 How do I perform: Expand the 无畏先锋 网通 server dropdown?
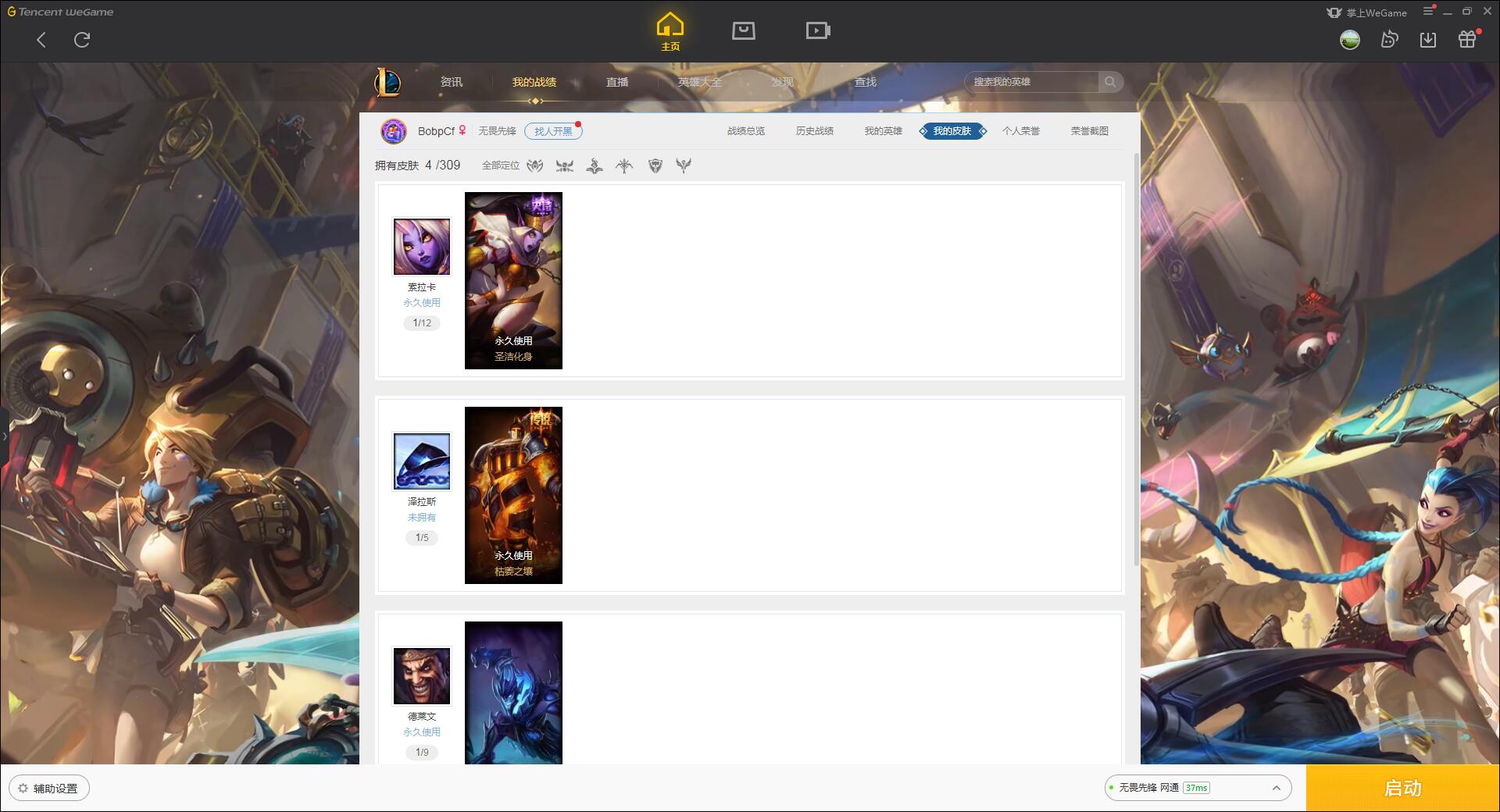(1197, 788)
